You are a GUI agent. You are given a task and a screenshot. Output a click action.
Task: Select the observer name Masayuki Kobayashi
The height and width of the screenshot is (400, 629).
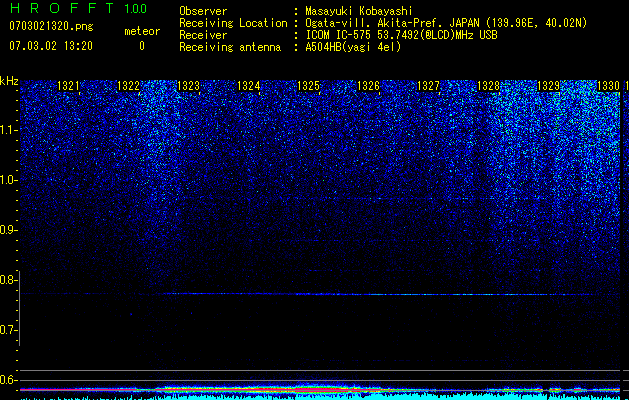coord(359,11)
